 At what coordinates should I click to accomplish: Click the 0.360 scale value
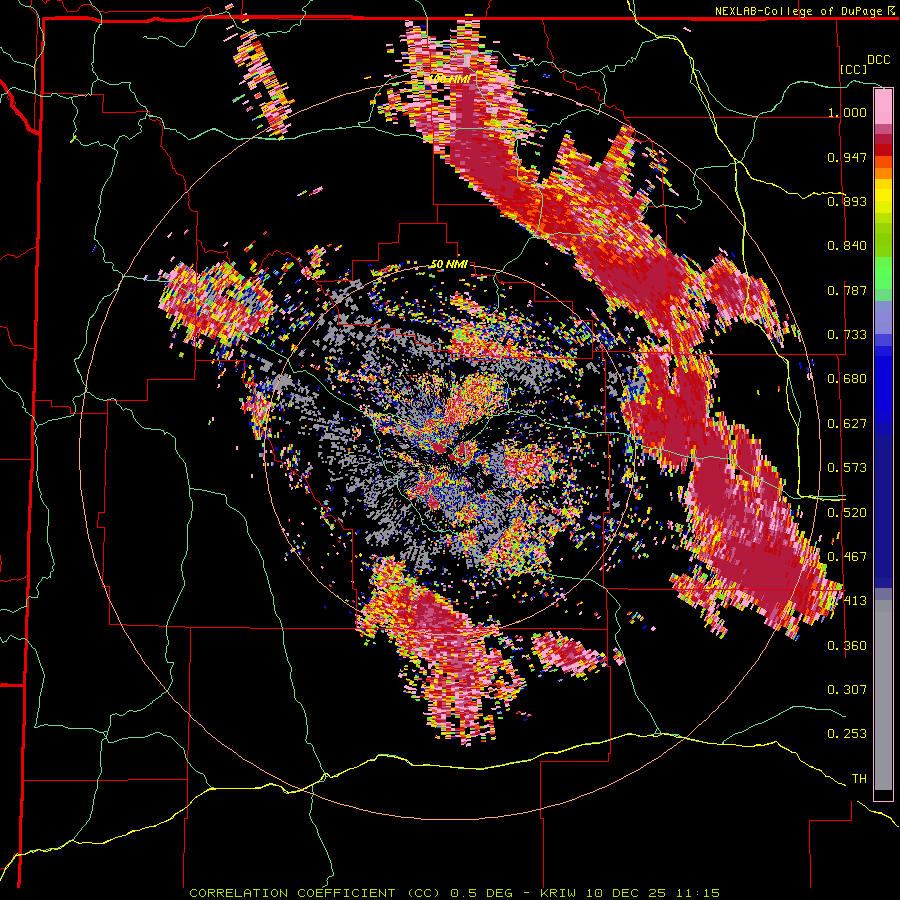click(847, 646)
